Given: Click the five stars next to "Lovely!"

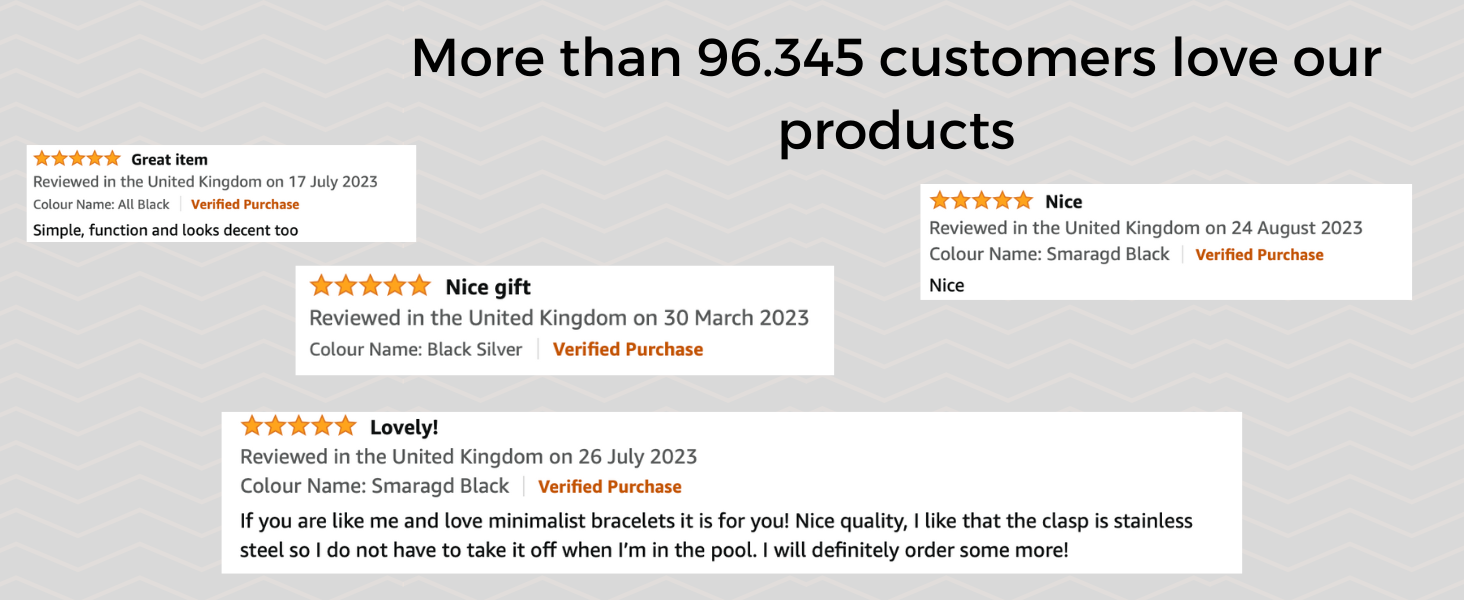Looking at the screenshot, I should click(x=298, y=427).
